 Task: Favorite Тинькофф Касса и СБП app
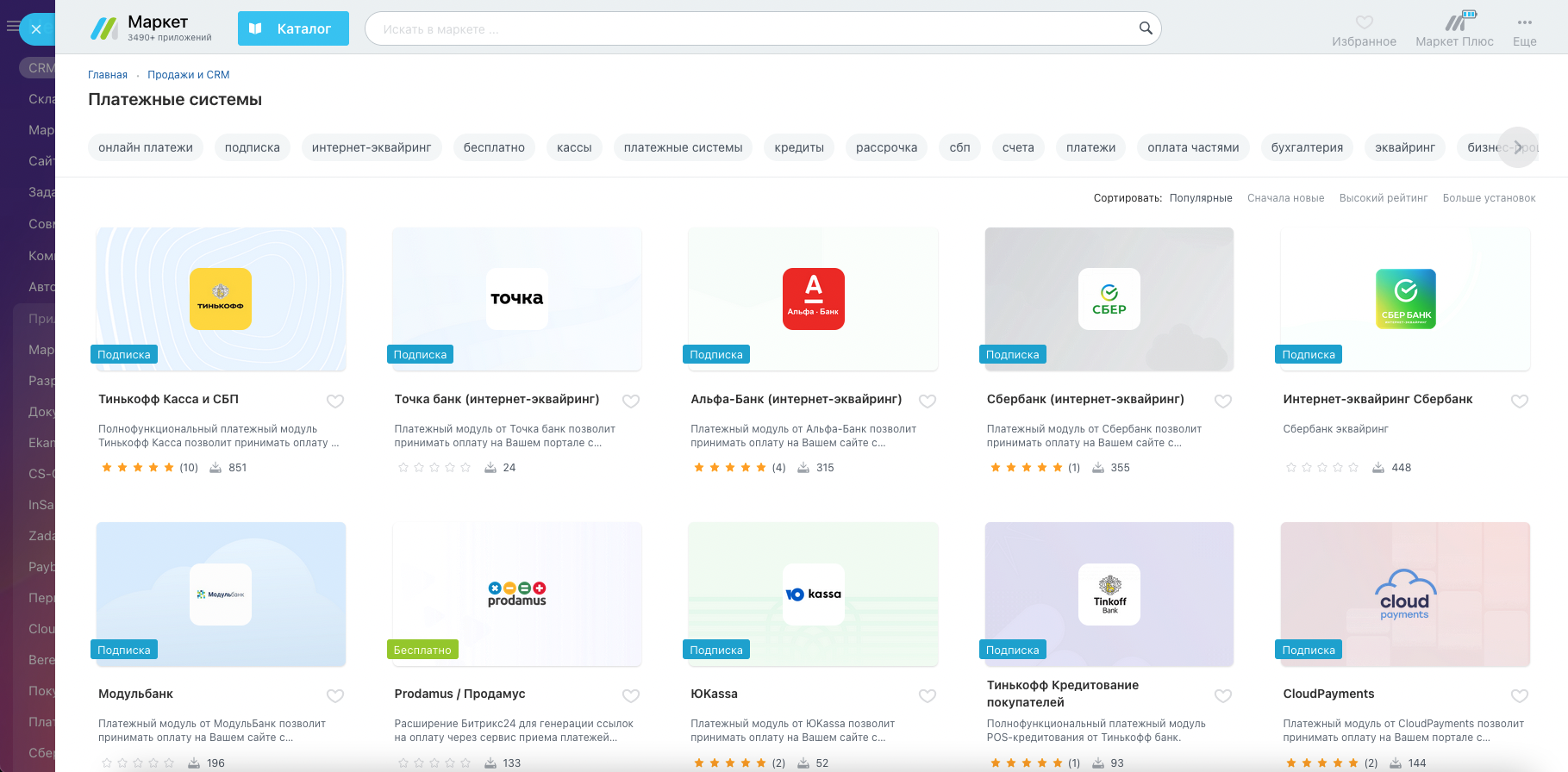[335, 401]
